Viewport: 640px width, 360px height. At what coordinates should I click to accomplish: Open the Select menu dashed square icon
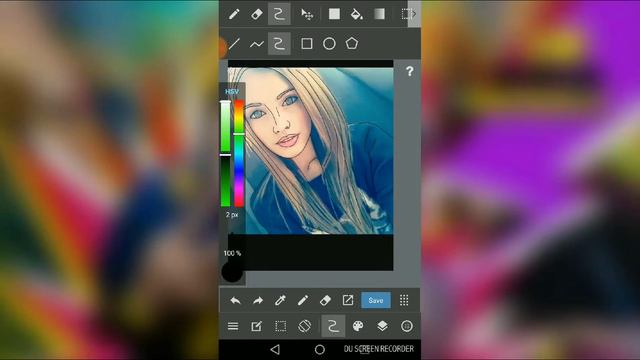[x=280, y=326]
